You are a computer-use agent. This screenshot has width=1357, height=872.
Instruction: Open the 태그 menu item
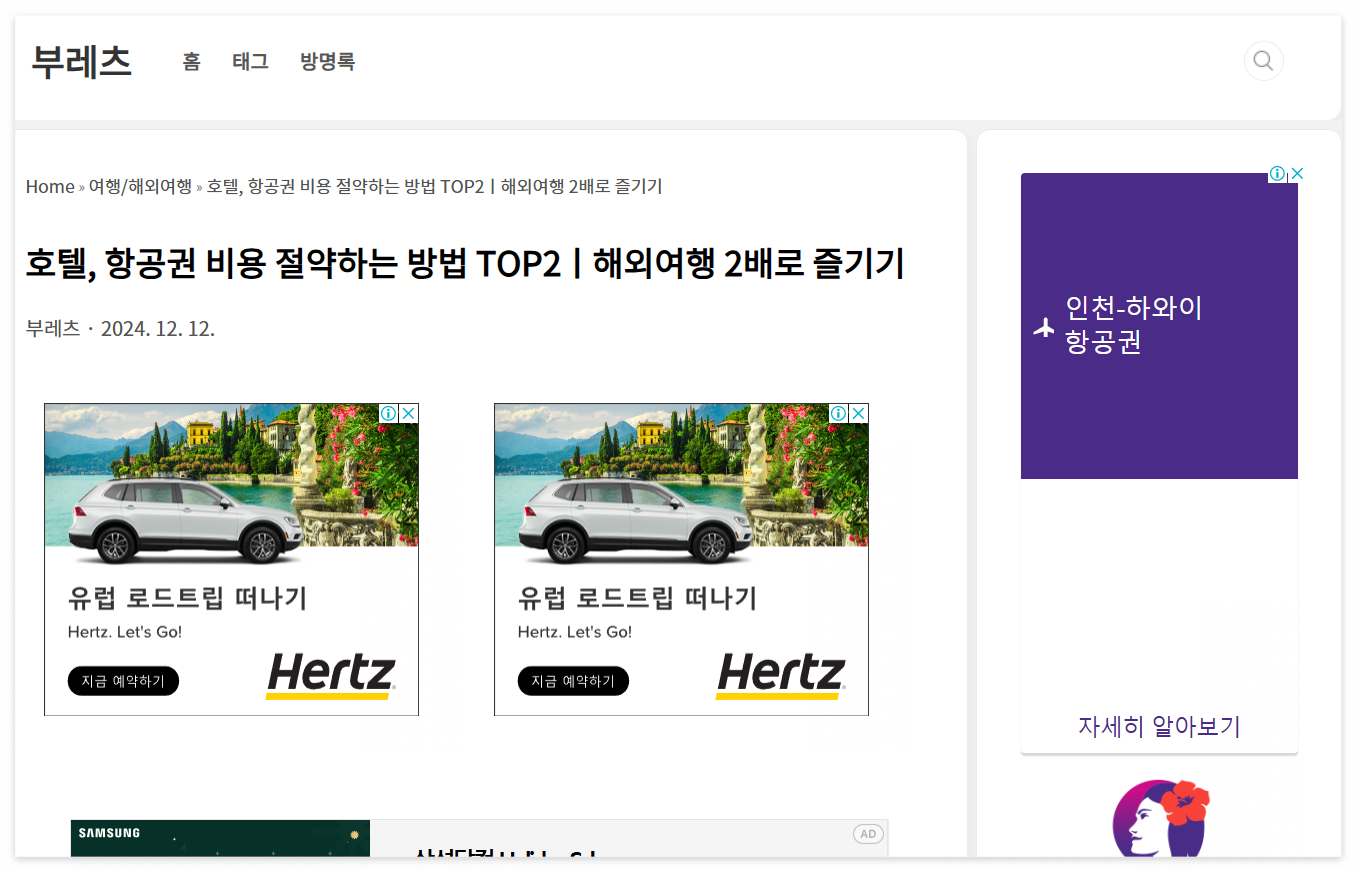250,61
